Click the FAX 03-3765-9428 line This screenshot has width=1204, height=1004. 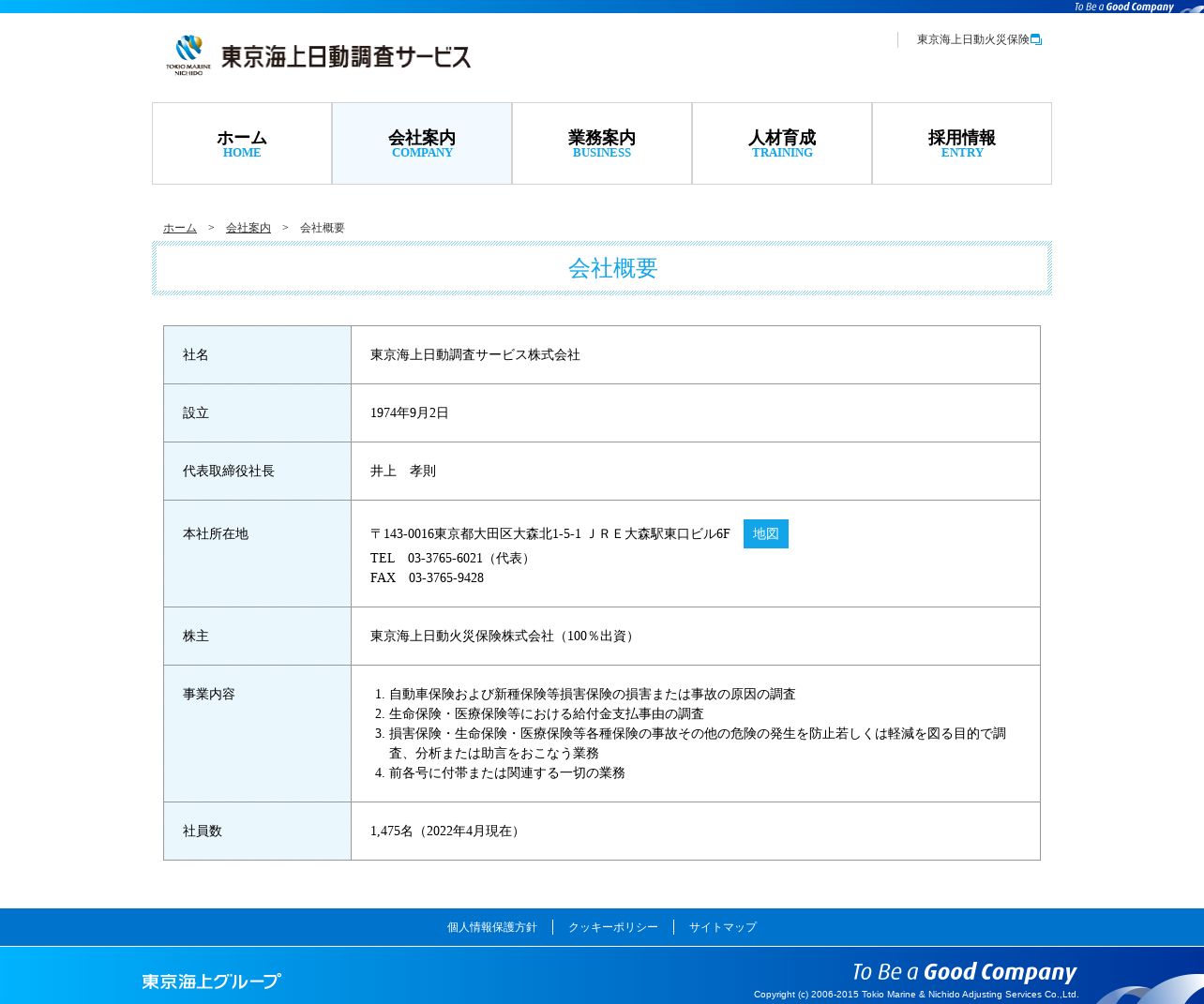428,577
